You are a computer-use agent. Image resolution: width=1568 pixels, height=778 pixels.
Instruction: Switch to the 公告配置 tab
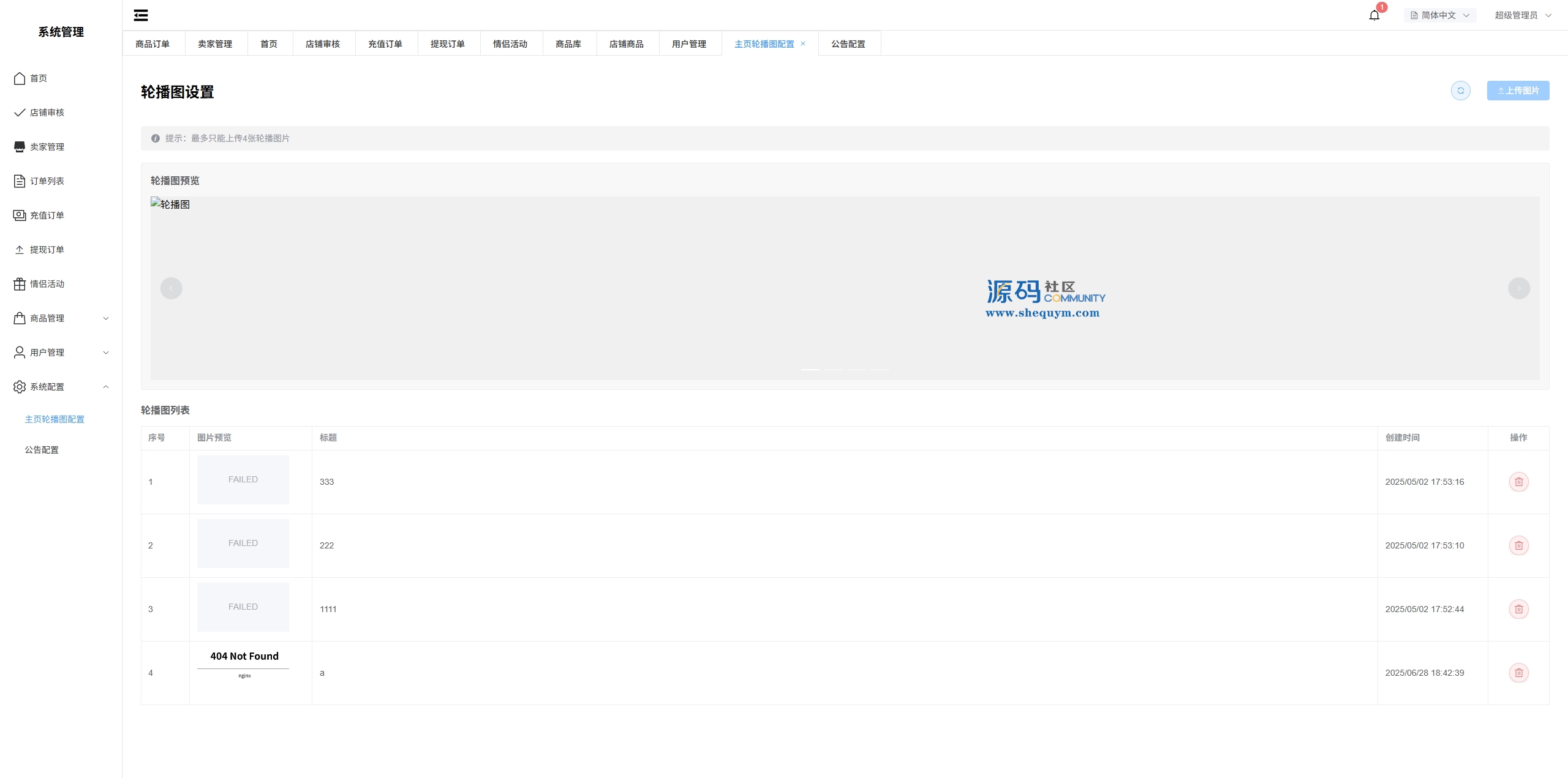(x=848, y=44)
